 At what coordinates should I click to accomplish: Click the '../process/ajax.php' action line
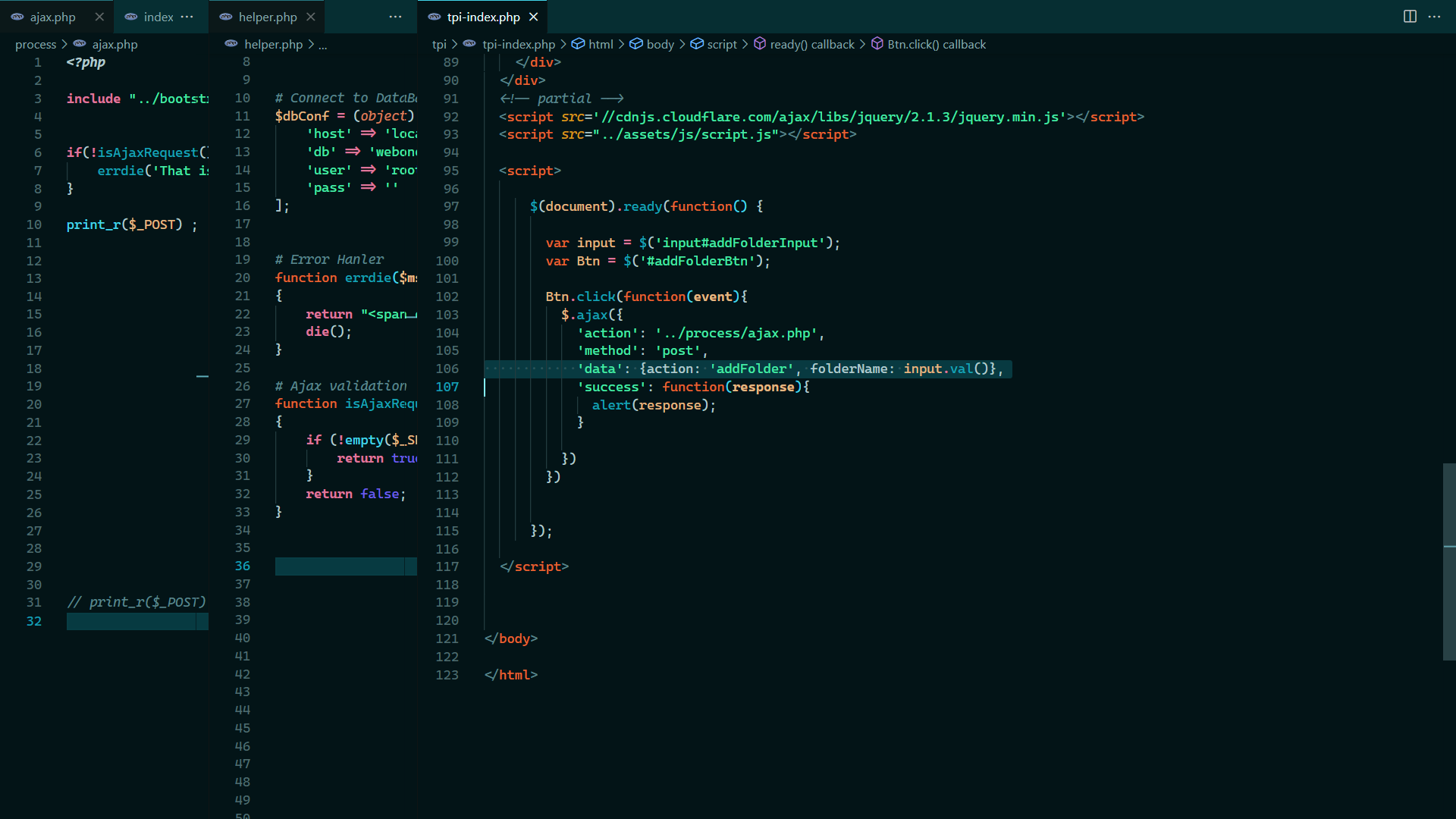point(701,333)
